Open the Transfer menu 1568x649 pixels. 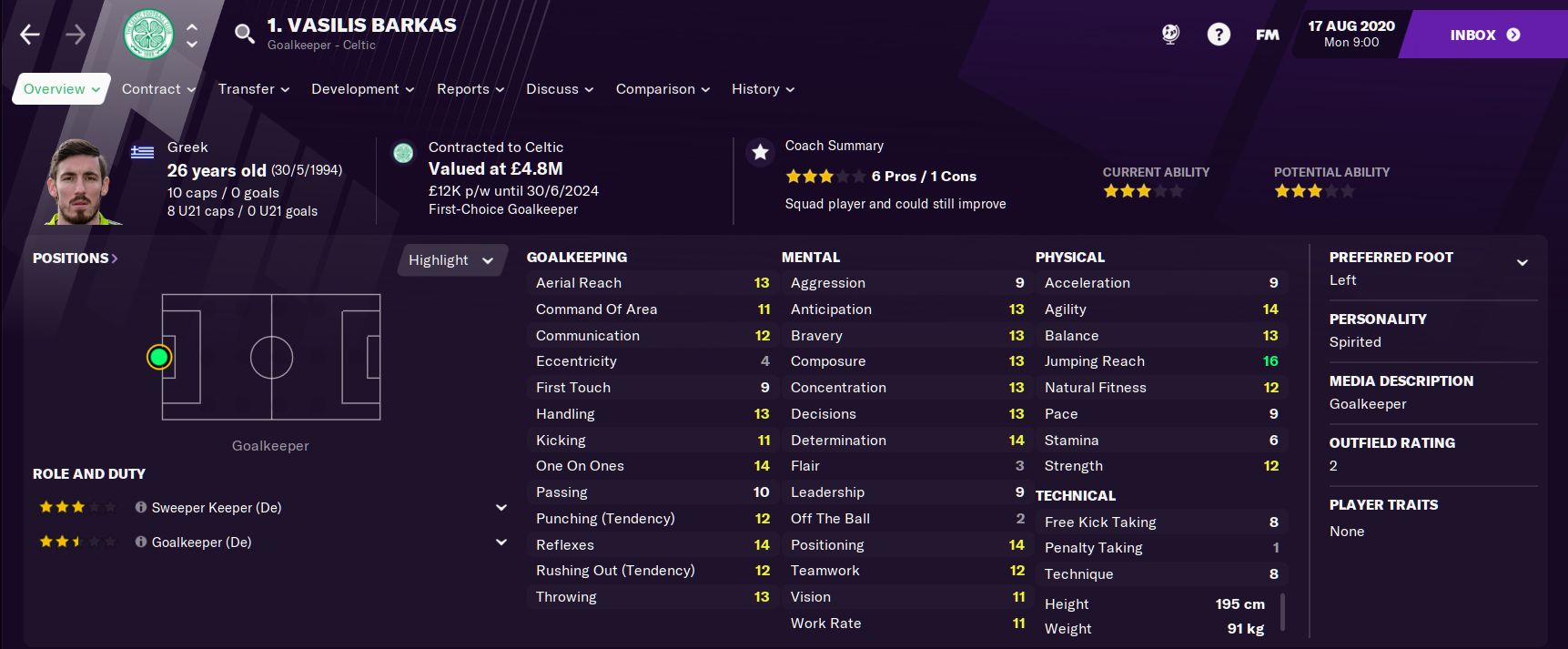click(253, 89)
